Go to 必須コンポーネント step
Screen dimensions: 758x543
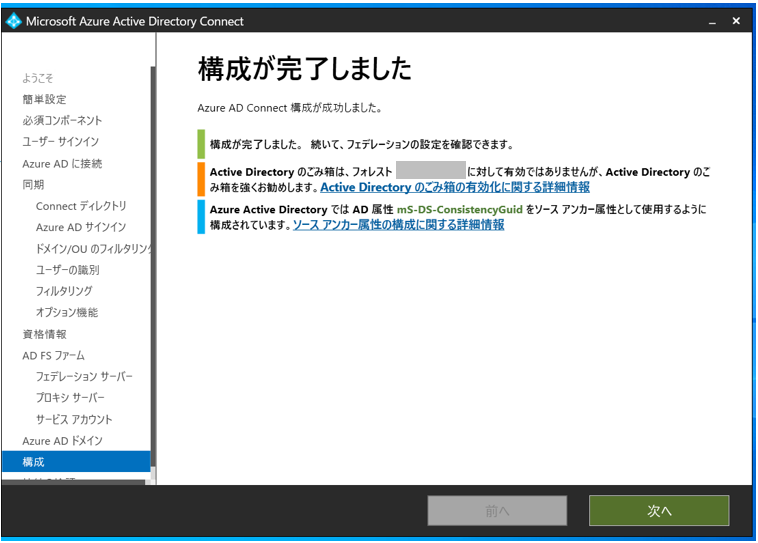click(62, 120)
